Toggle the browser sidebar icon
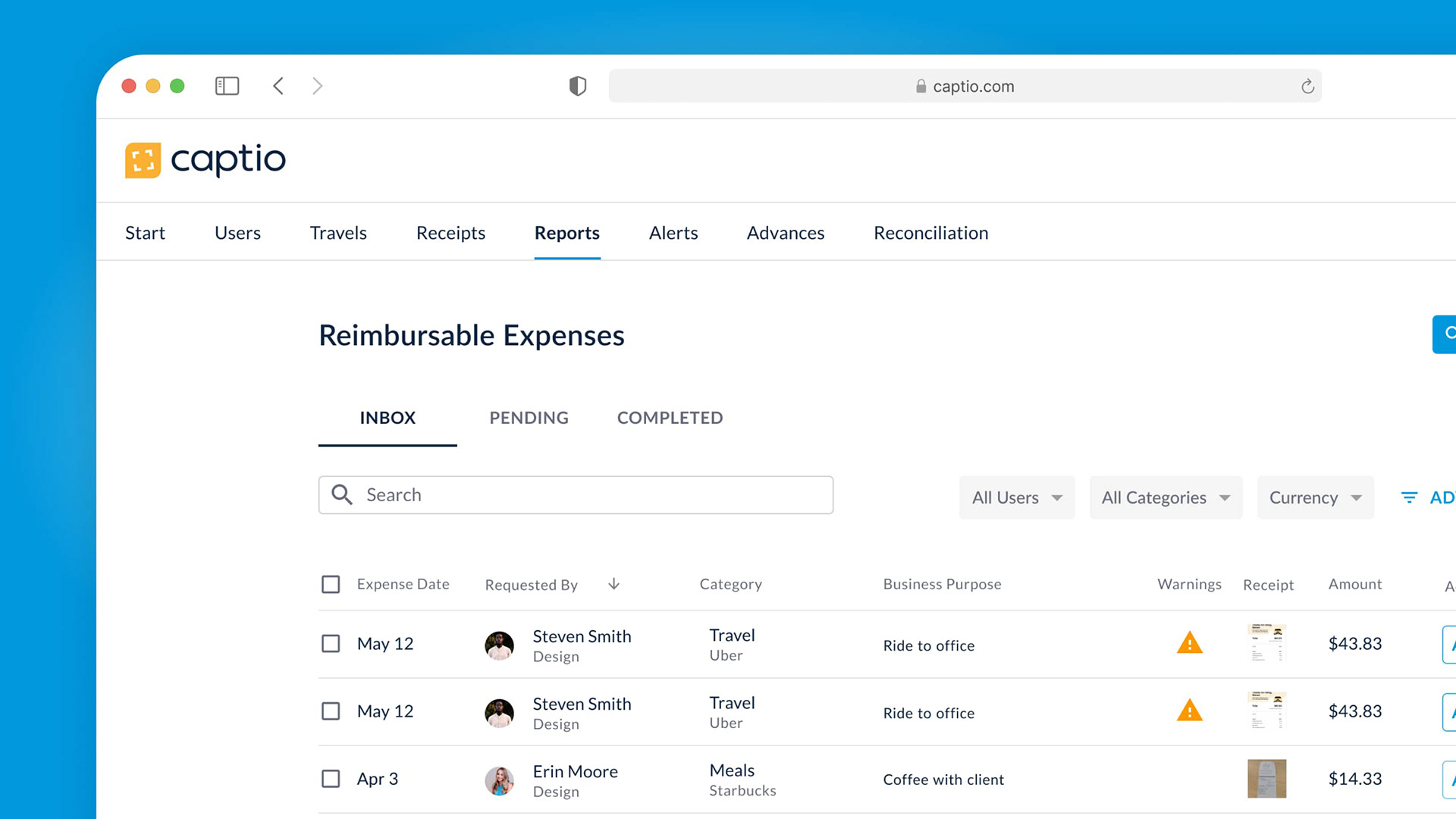The image size is (1456, 819). (227, 86)
